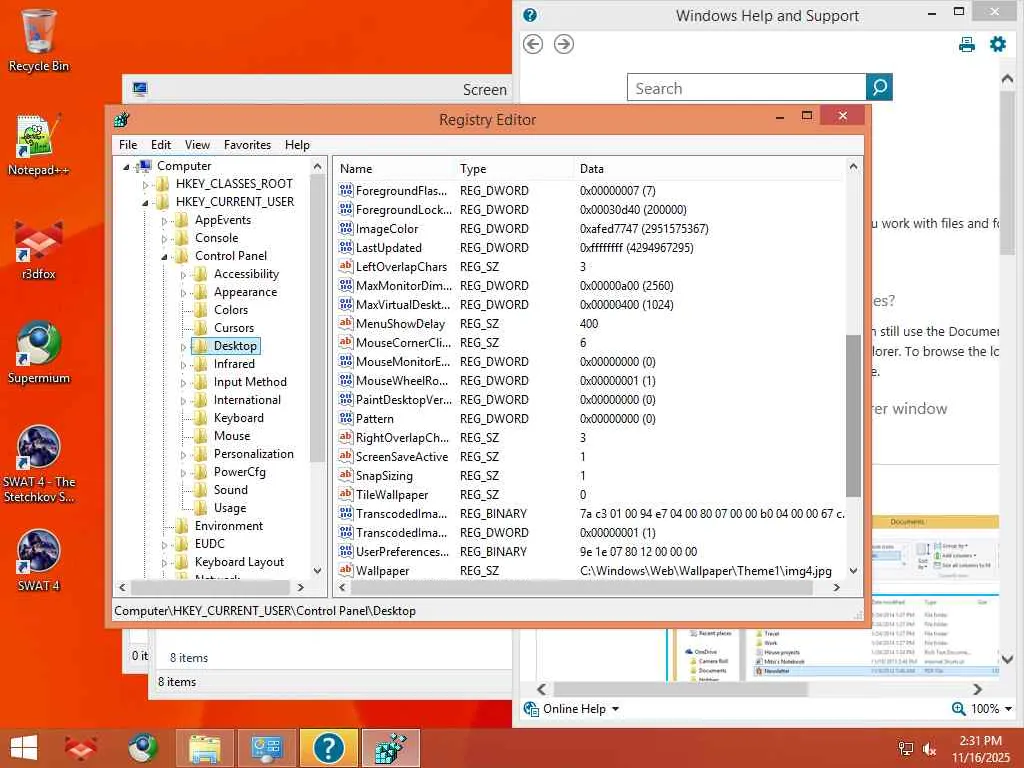
Task: Open the File menu in Registry Editor
Action: pyautogui.click(x=128, y=145)
